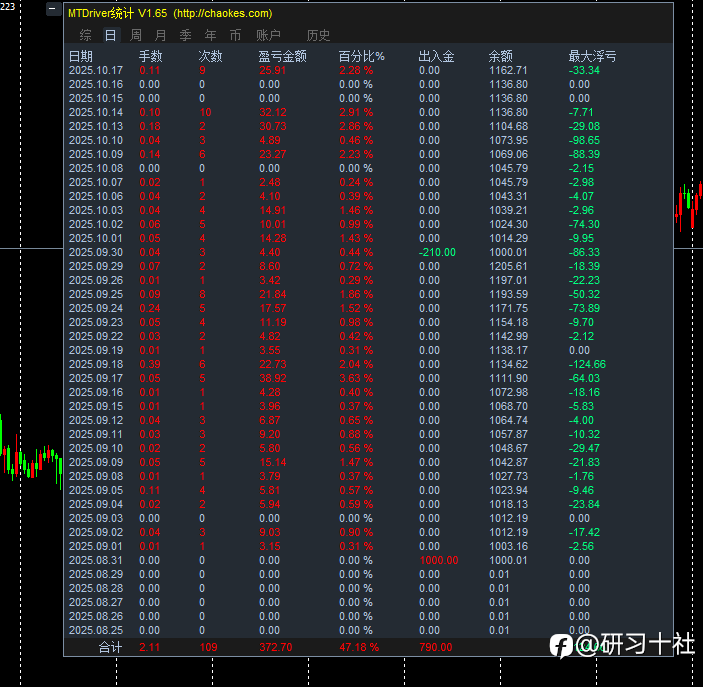Image resolution: width=703 pixels, height=687 pixels.
Task: Open the chaokes.com link in title
Action: 223,13
